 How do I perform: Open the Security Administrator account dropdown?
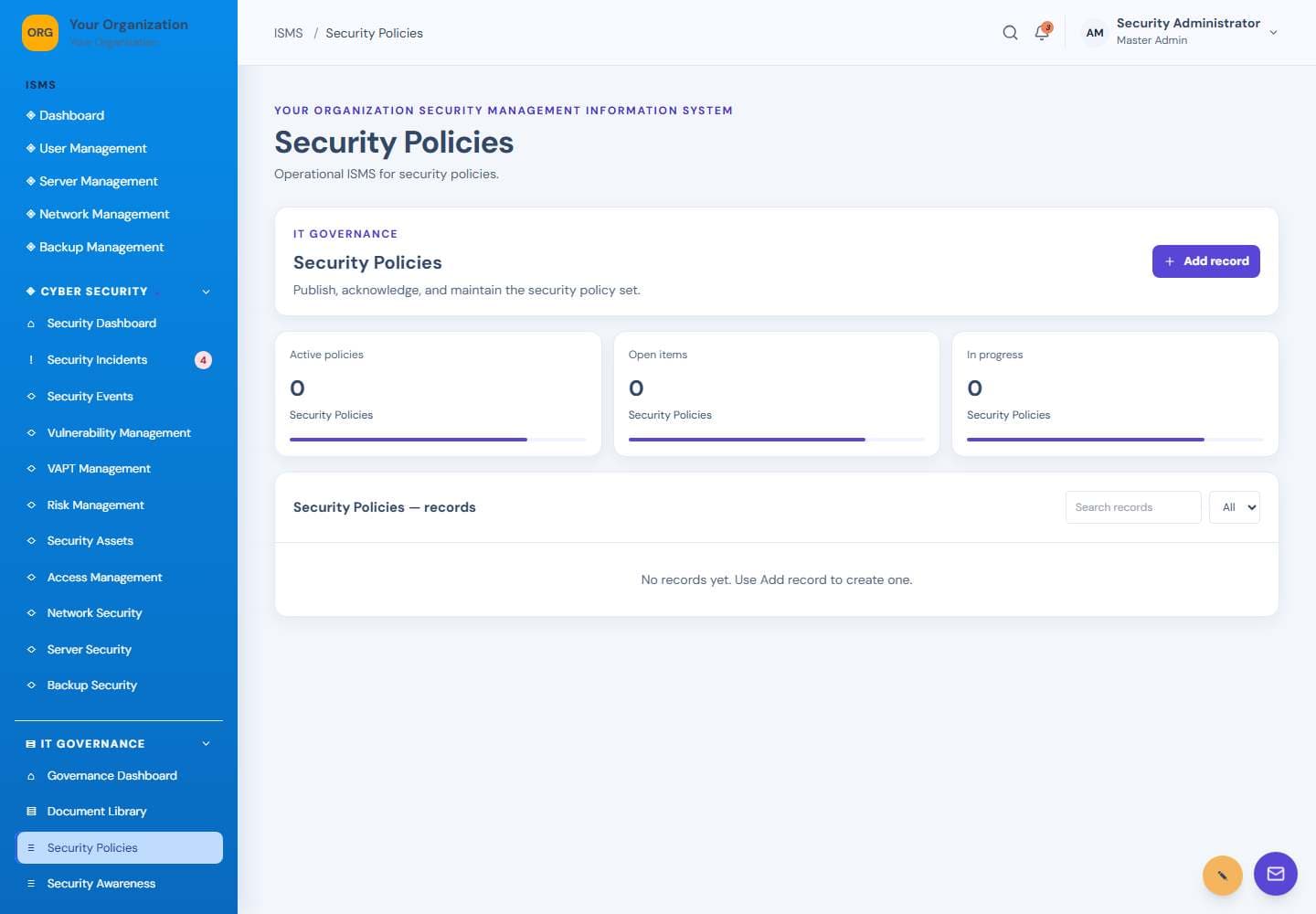coord(1181,33)
